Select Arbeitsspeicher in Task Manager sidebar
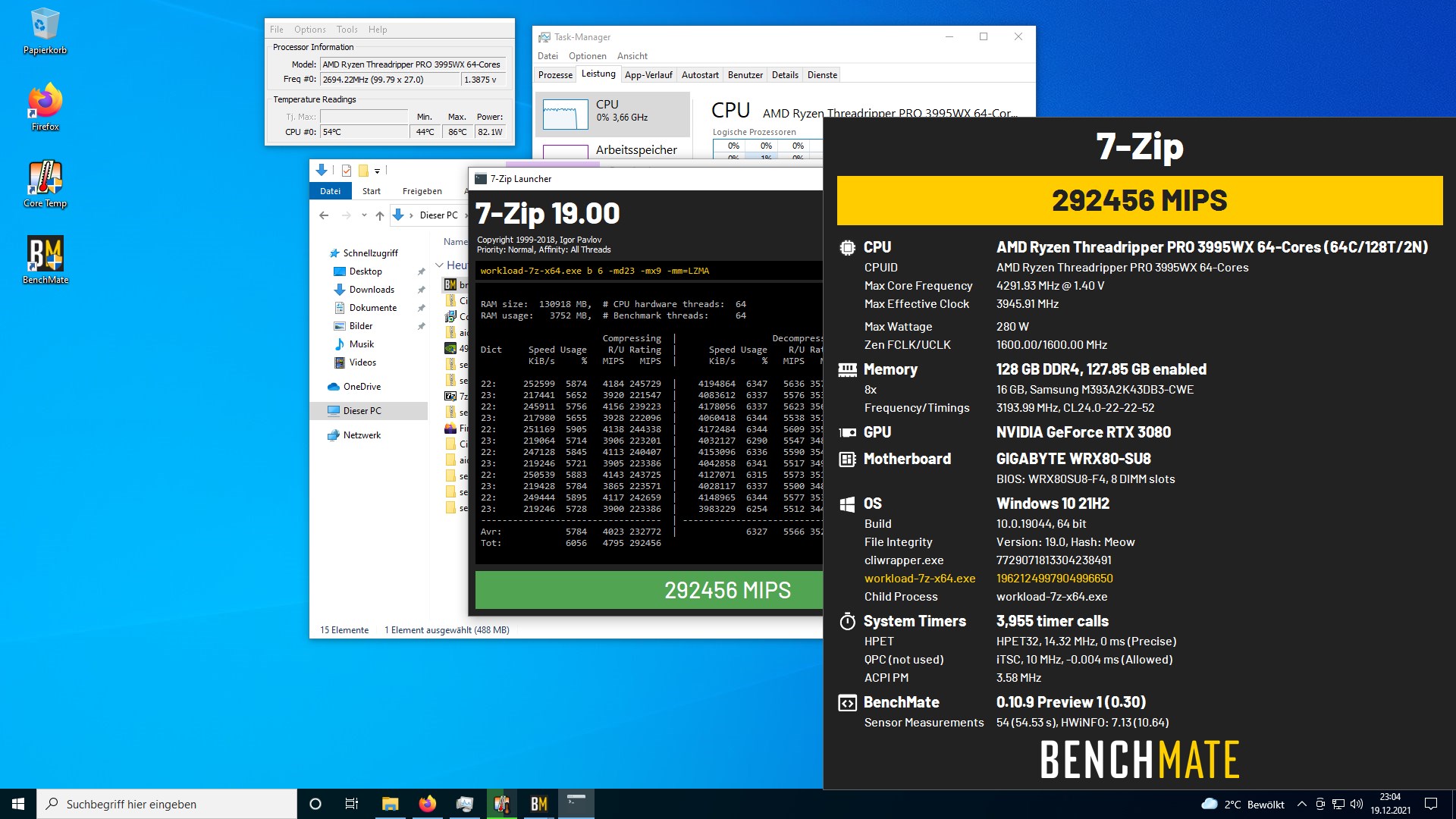The image size is (1456, 819). click(x=613, y=150)
